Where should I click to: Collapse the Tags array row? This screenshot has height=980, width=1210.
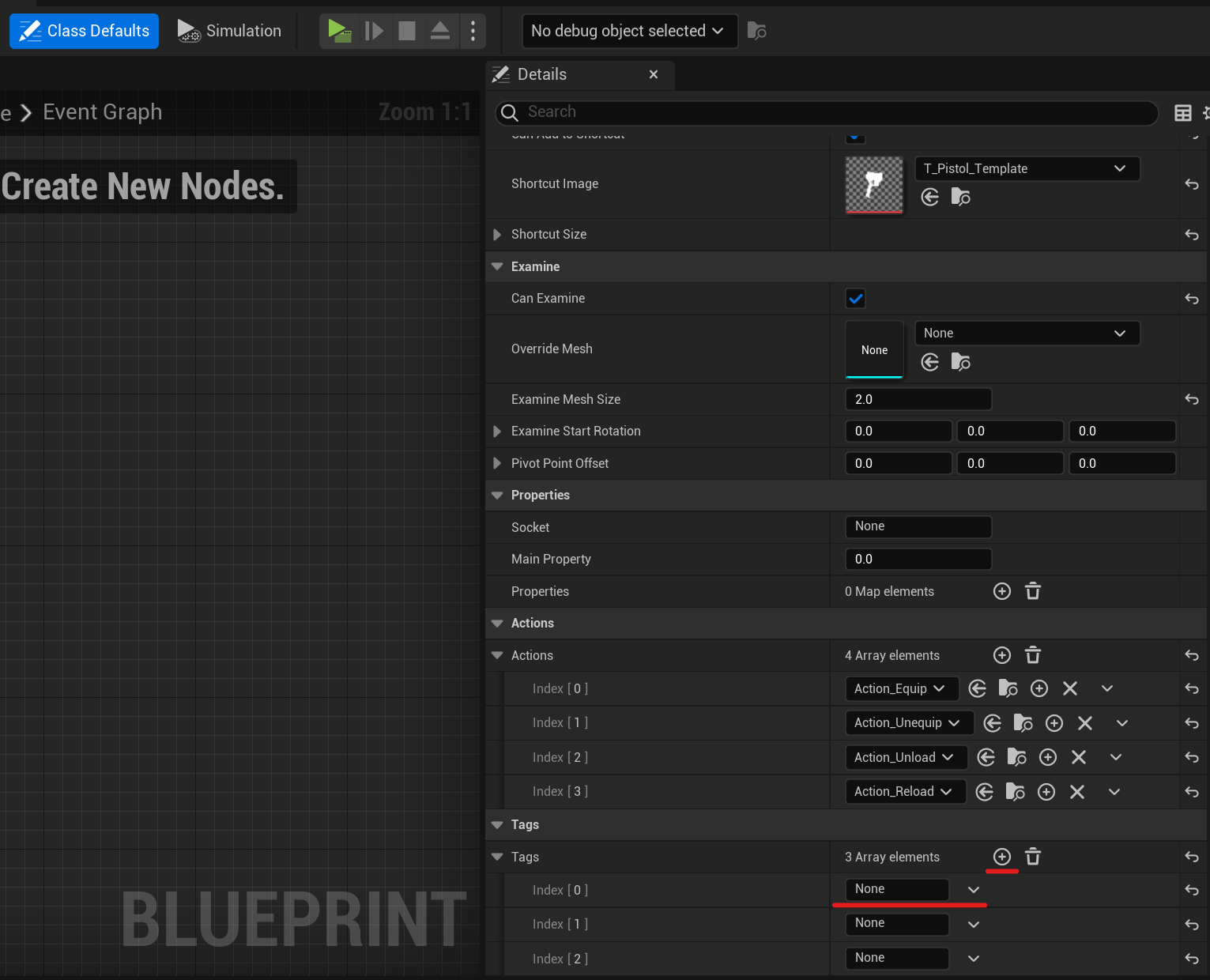[497, 857]
